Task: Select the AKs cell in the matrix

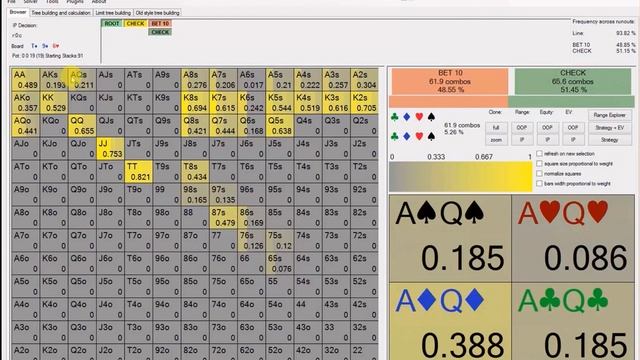Action: [53, 80]
